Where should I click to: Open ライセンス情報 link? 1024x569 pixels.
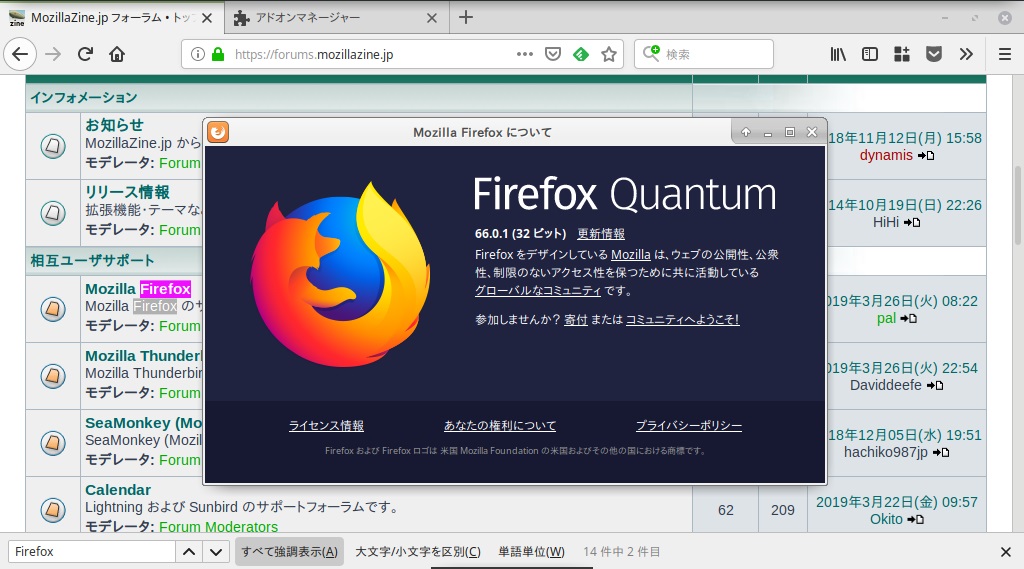[x=327, y=426]
